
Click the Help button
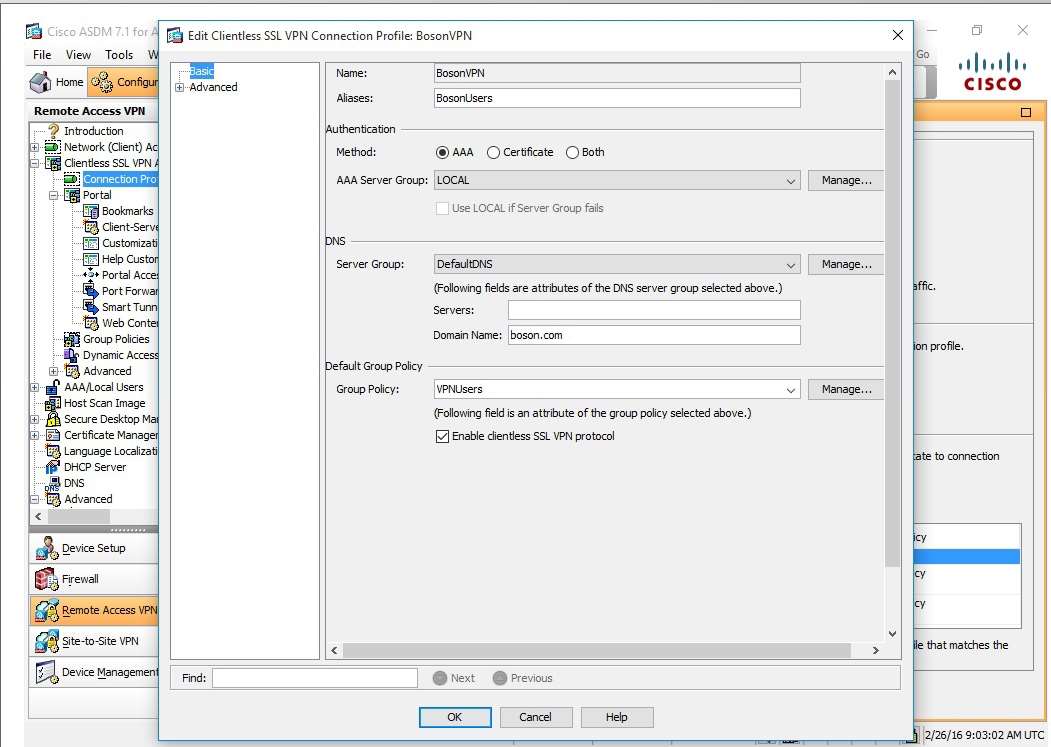(x=617, y=717)
